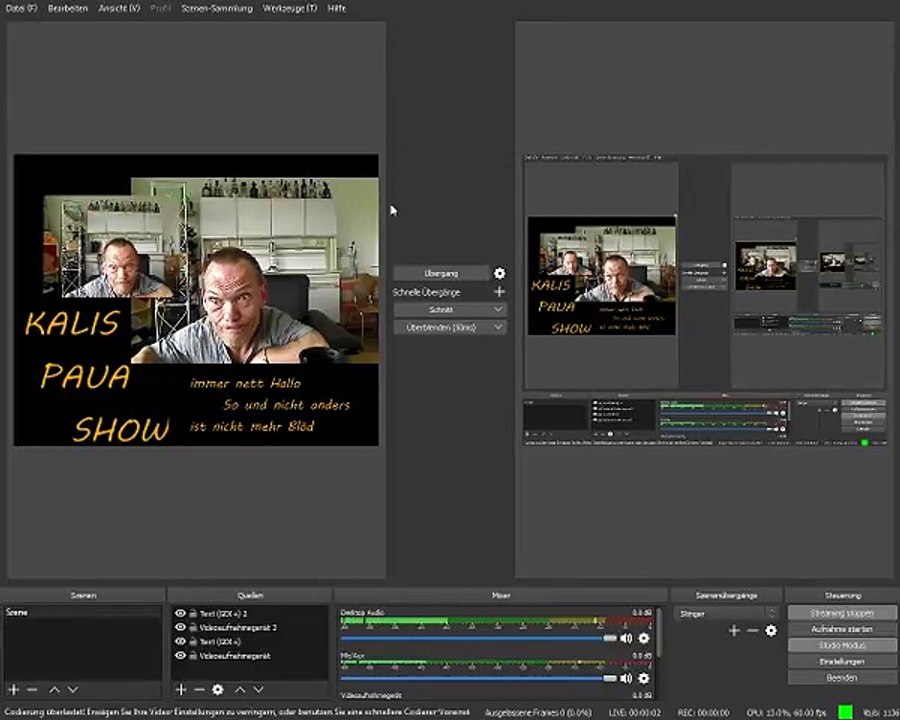Add a new scene in Szenen panel
Screen dimensions: 900x720
click(14, 689)
